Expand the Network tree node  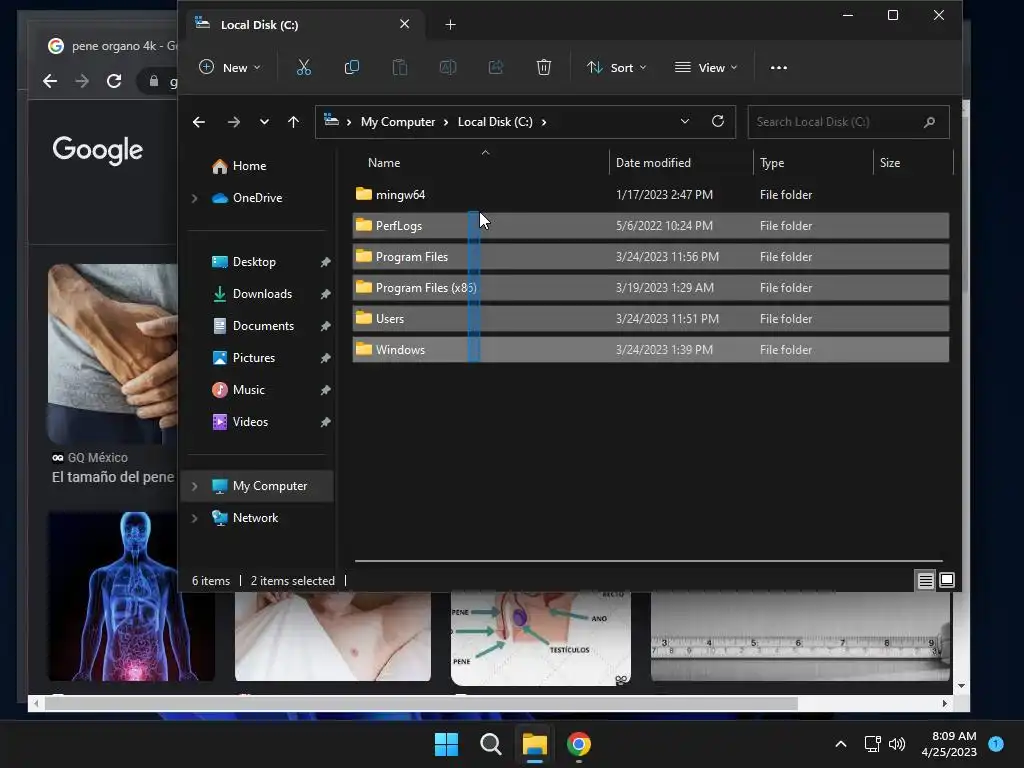click(195, 518)
